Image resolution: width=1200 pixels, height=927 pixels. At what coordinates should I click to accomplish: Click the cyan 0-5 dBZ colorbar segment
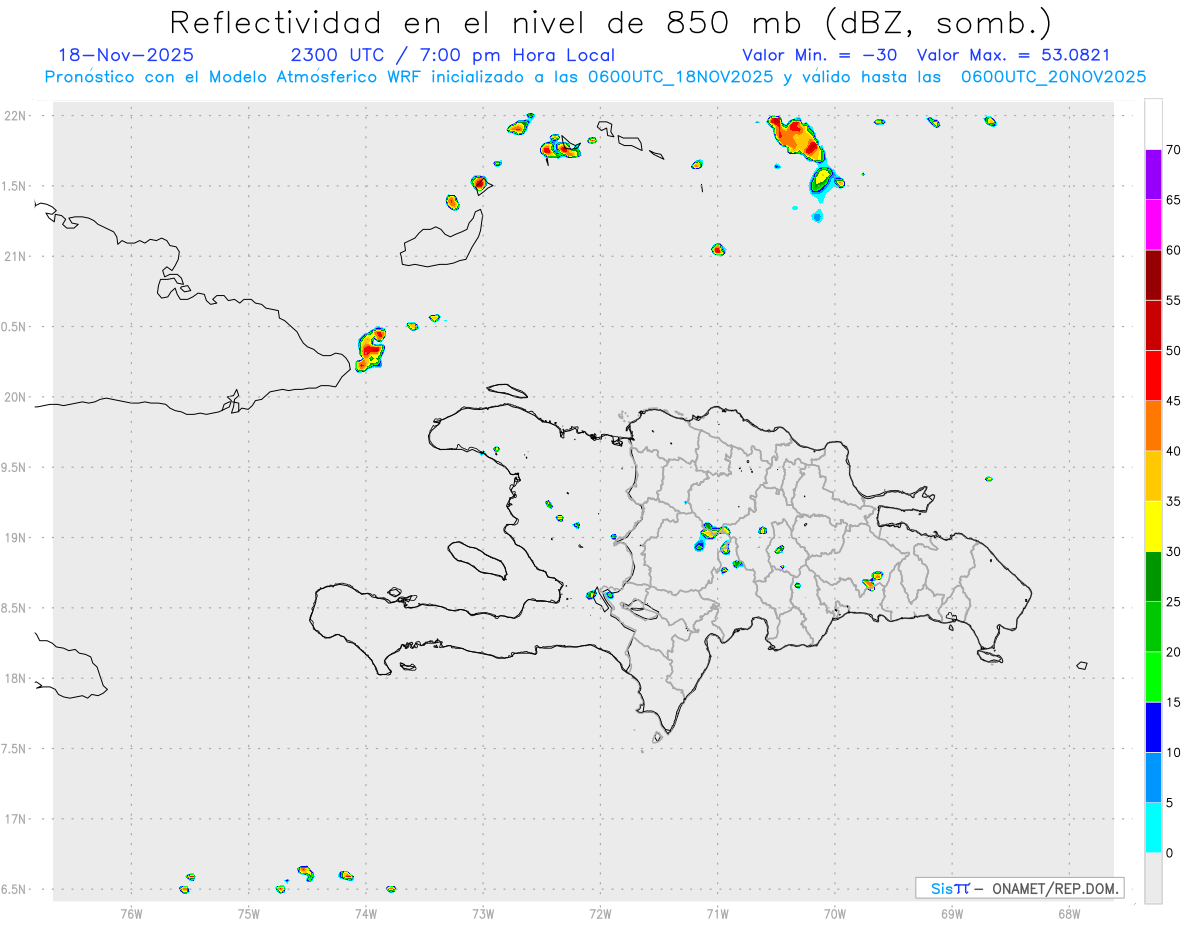[1153, 828]
